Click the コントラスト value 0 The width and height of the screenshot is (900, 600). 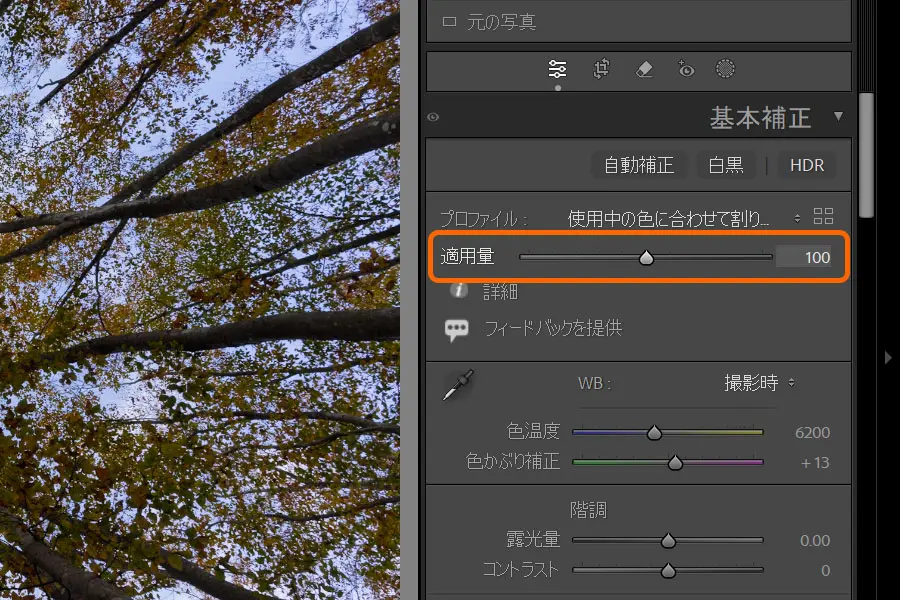825,571
